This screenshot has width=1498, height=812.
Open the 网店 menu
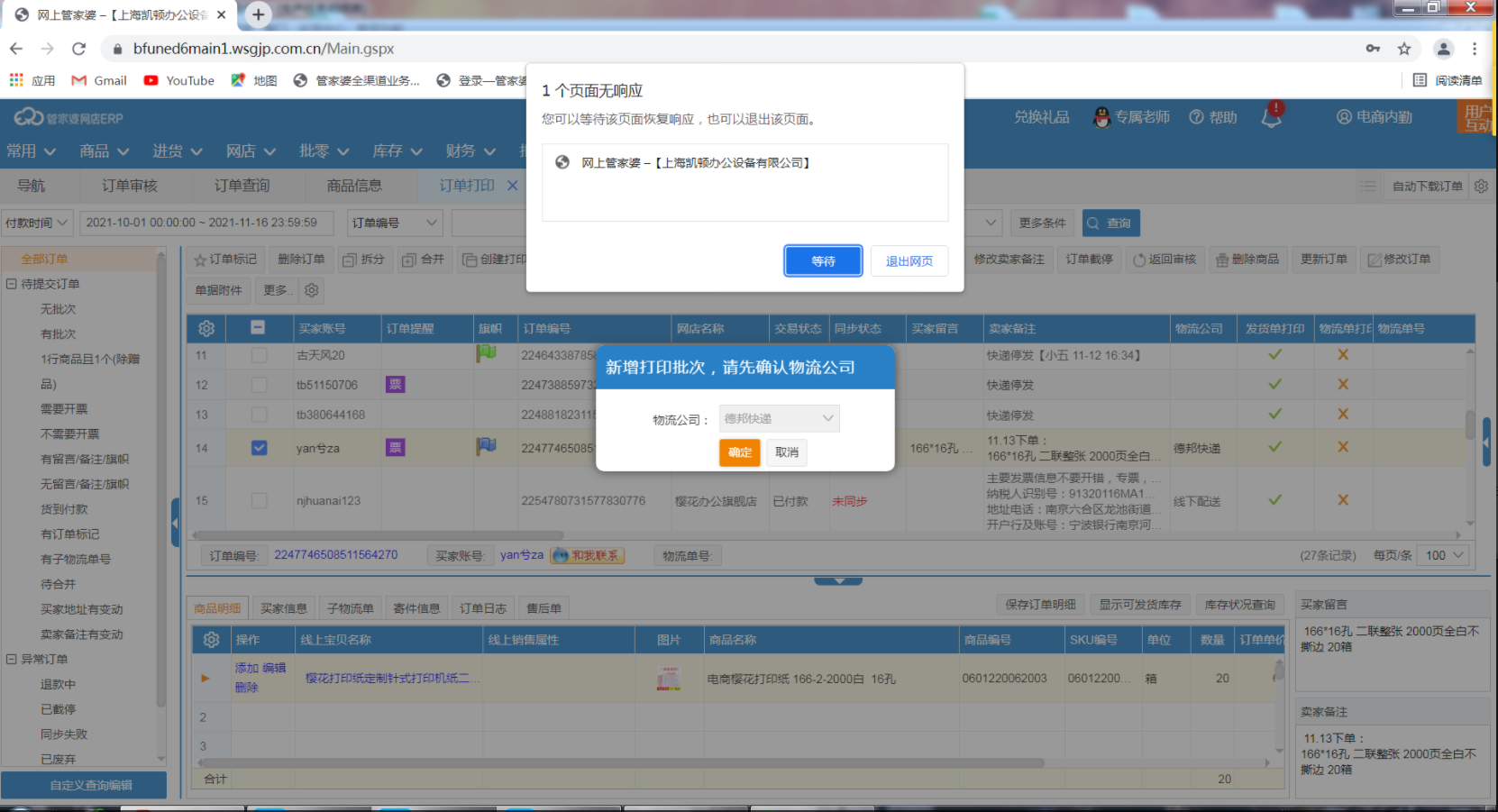click(x=251, y=151)
